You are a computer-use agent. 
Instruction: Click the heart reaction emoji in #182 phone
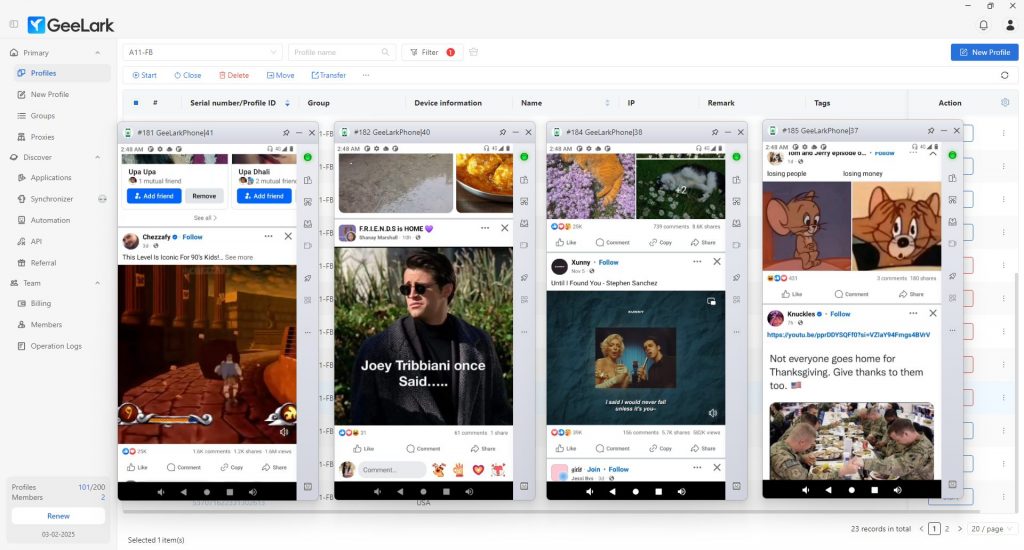point(478,470)
